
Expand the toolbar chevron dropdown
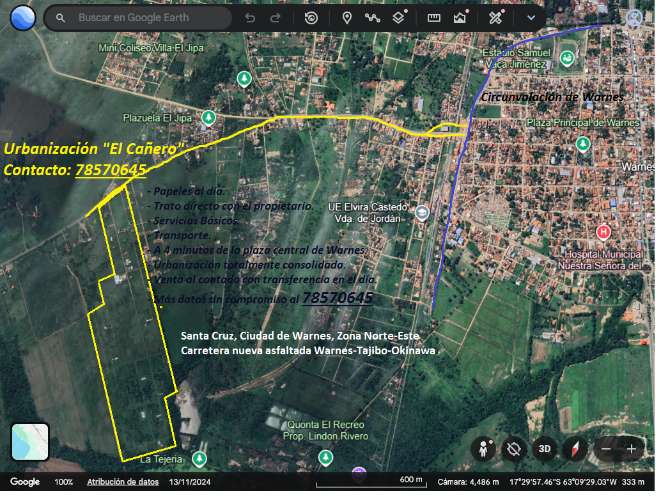[530, 18]
